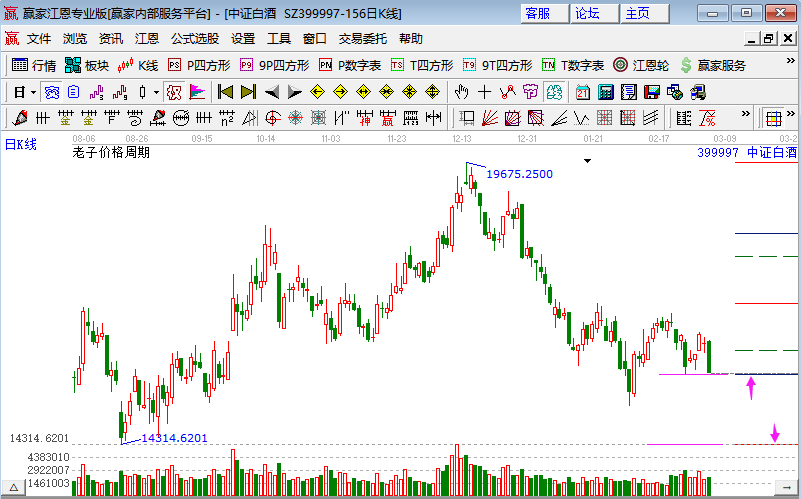This screenshot has width=801, height=499.
Task: Click the purple step-line 3 icon
Action: coord(97,92)
